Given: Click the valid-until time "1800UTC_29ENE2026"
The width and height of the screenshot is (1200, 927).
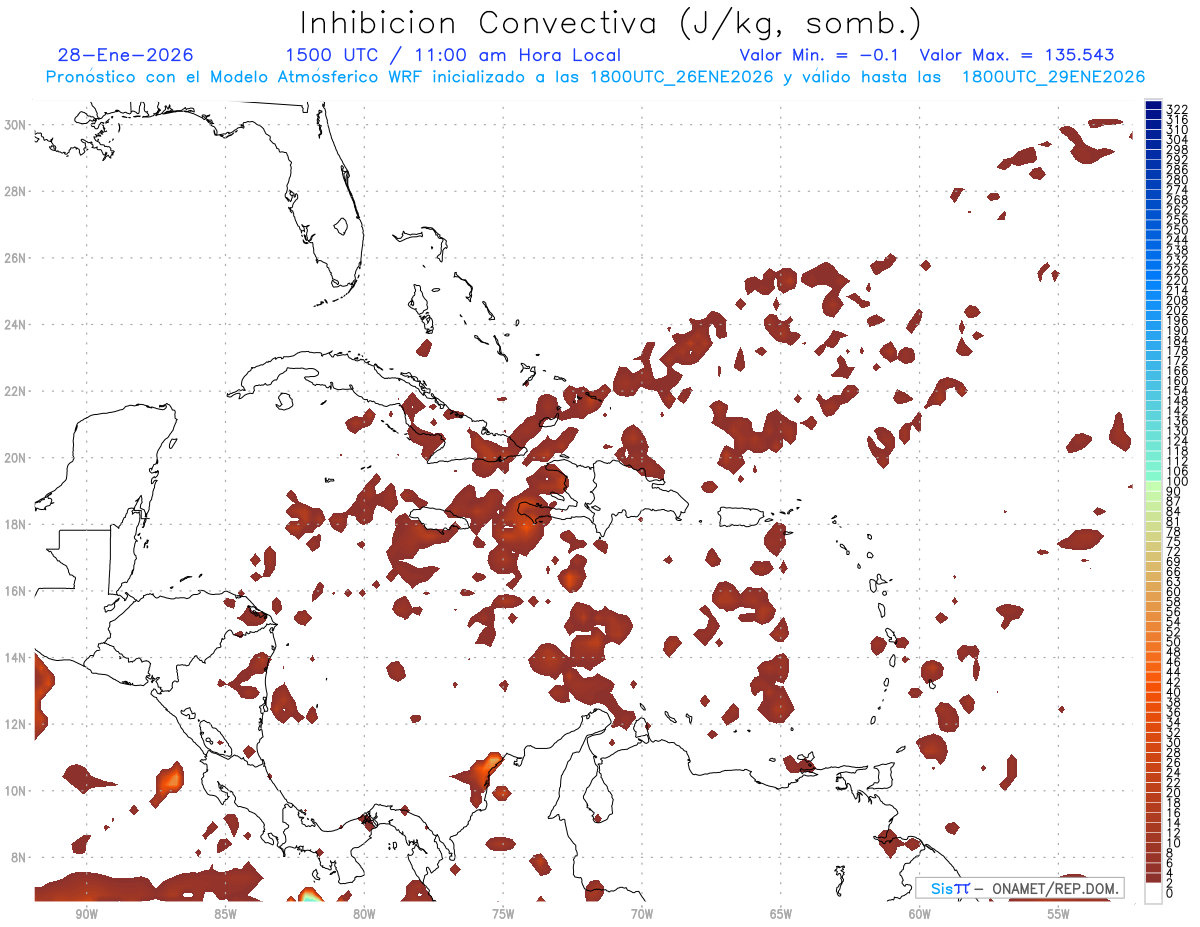Looking at the screenshot, I should coord(1053,77).
